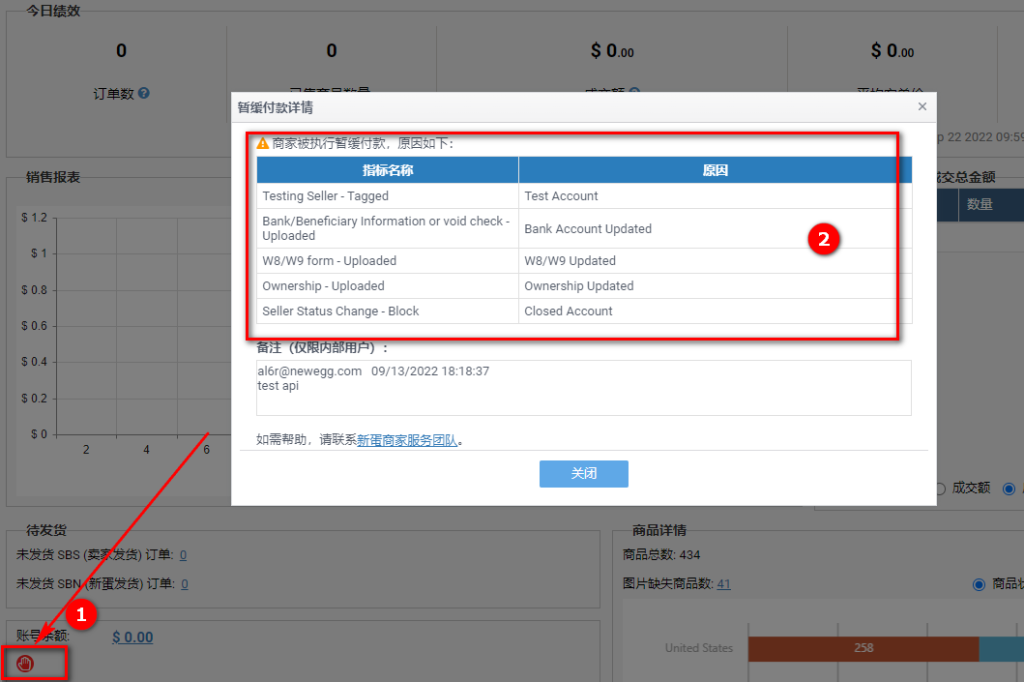1024x682 pixels.
Task: Click the 258 bar for United States
Action: 862,648
